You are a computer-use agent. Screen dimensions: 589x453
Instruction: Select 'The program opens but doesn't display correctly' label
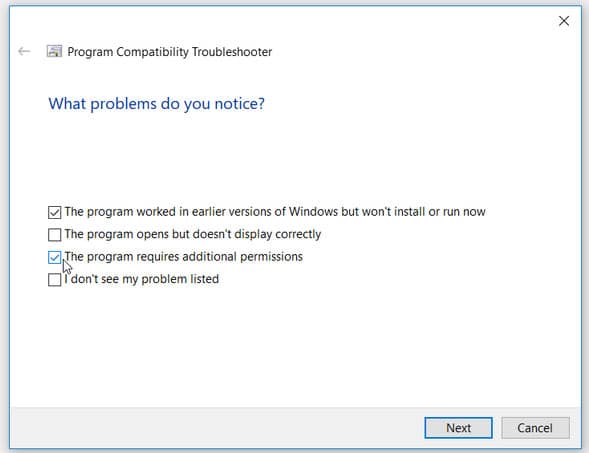tap(193, 234)
